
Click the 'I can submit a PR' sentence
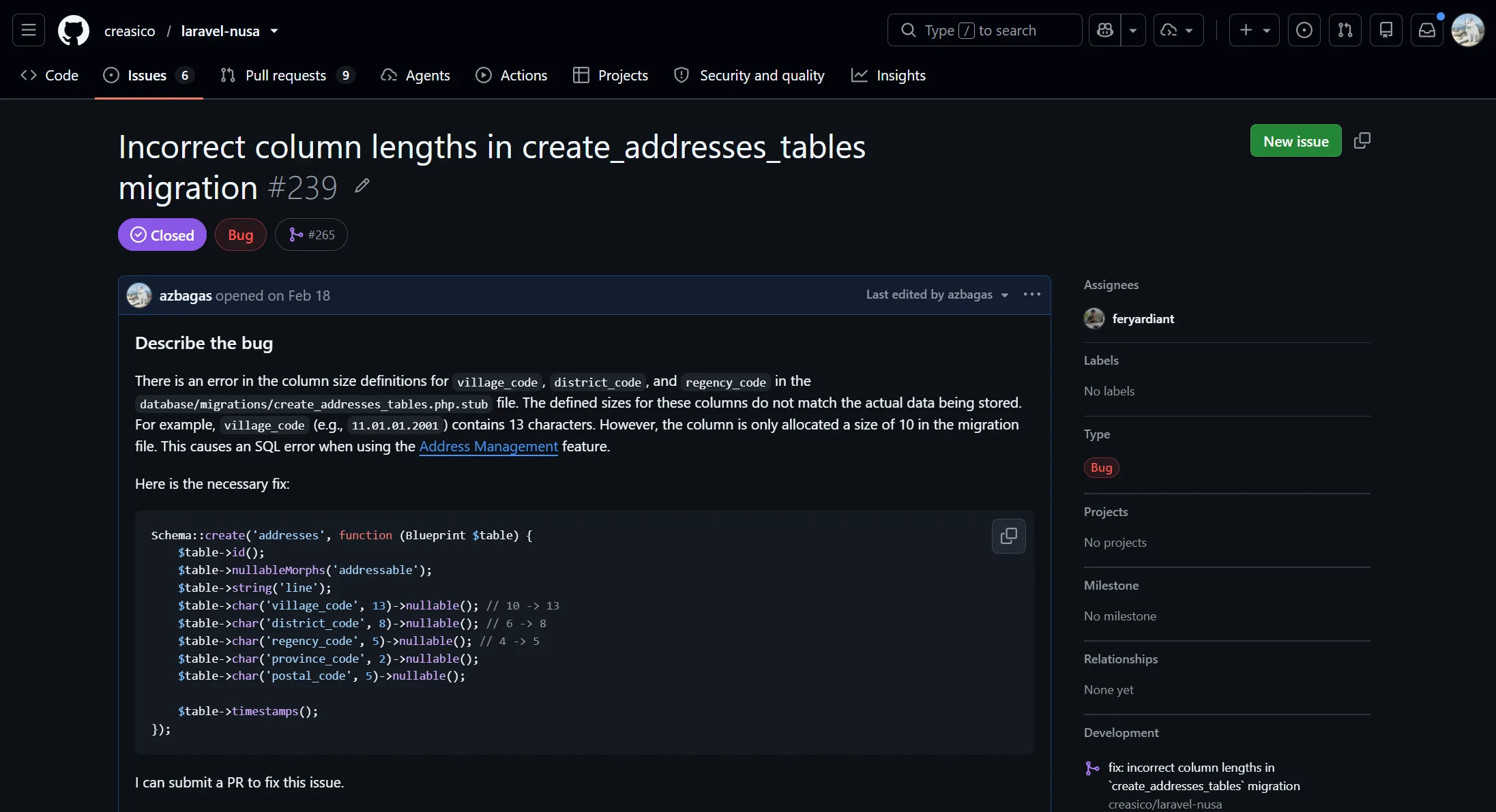239,783
